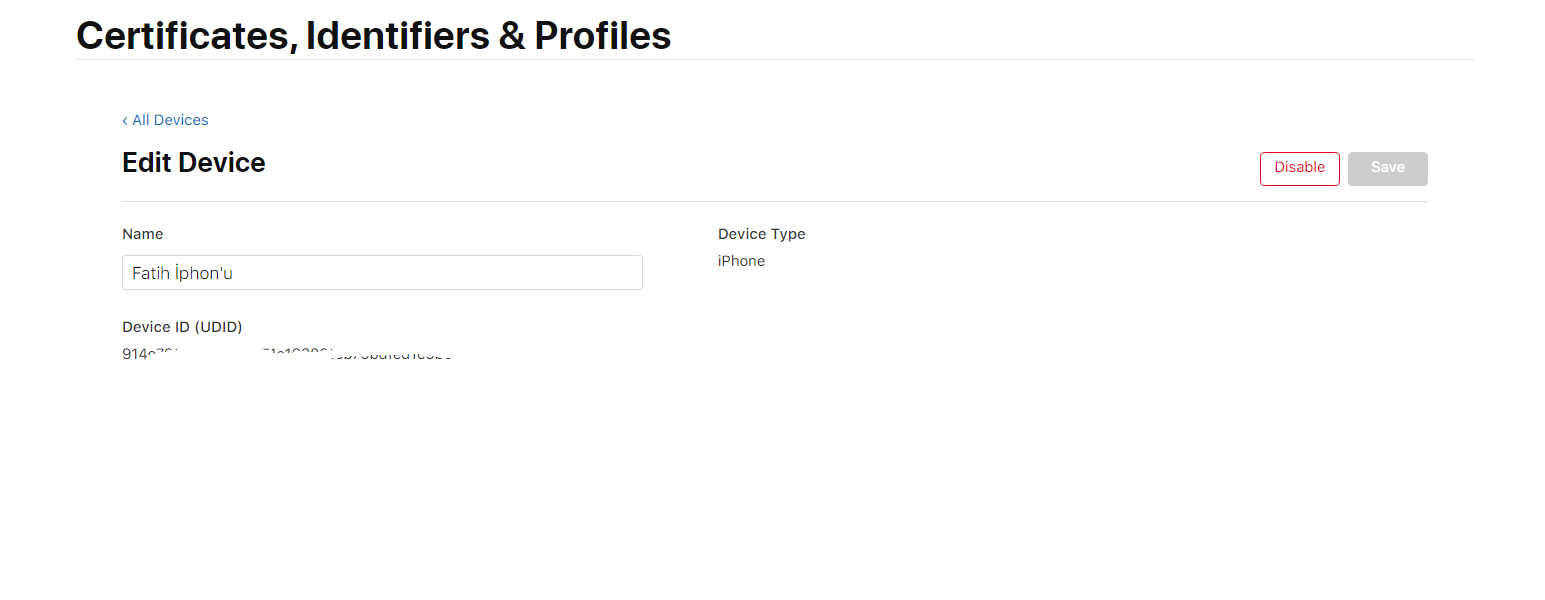1545x600 pixels.
Task: Go back via All Devices link
Action: pos(165,120)
